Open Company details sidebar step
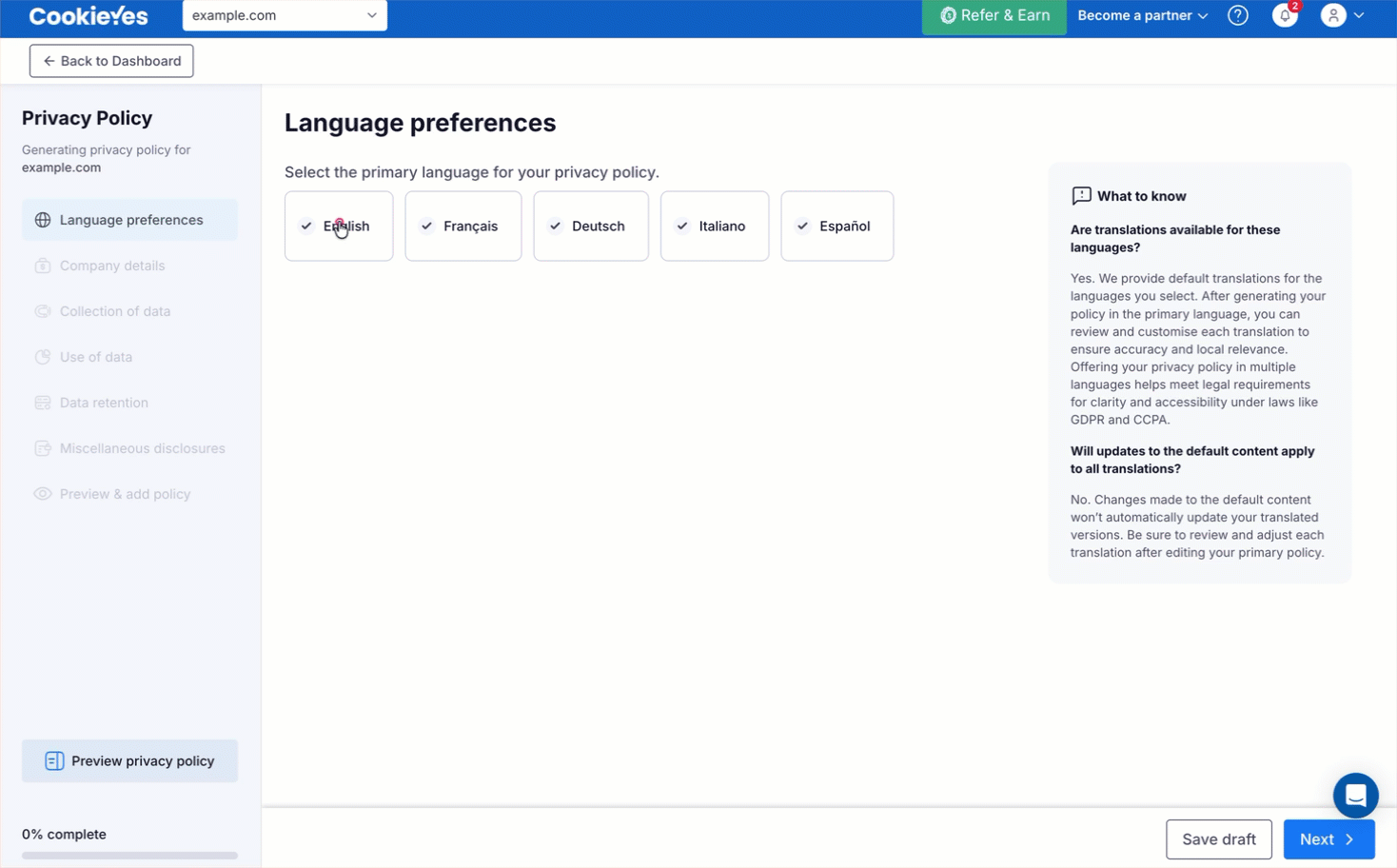This screenshot has width=1397, height=868. pyautogui.click(x=130, y=266)
